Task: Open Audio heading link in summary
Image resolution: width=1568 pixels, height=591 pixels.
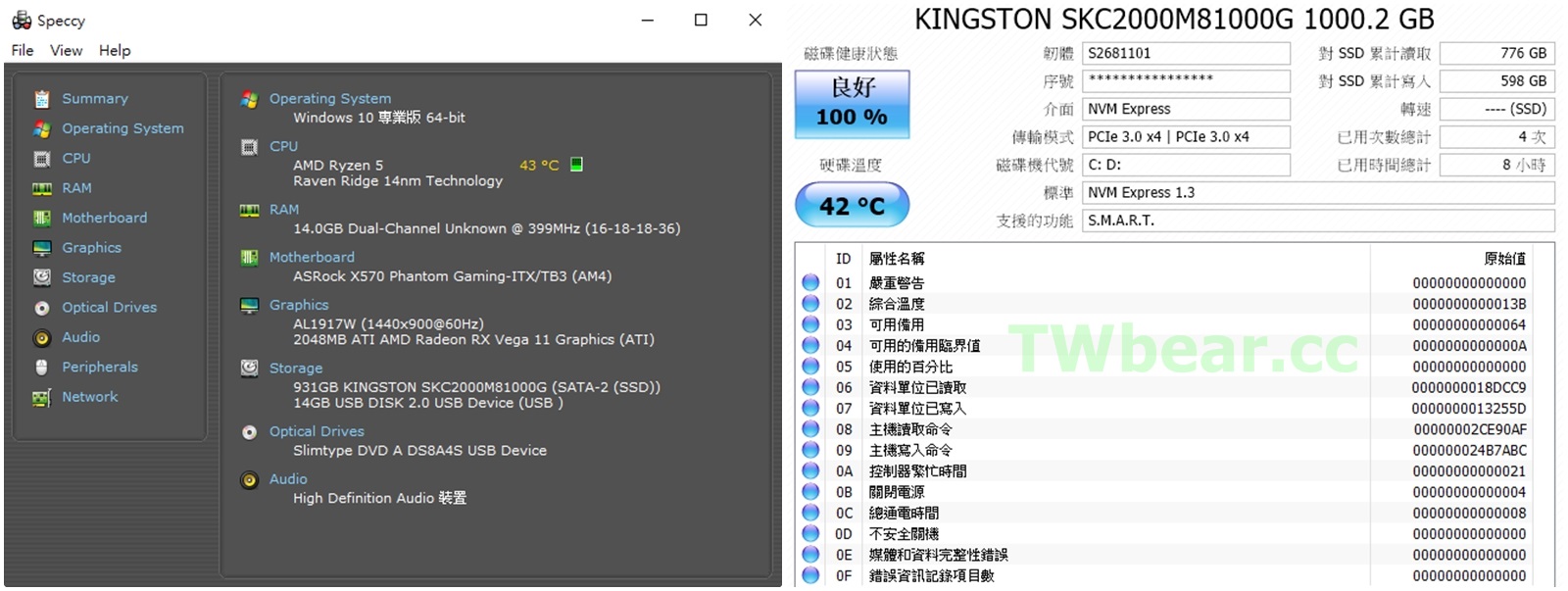Action: 288,479
